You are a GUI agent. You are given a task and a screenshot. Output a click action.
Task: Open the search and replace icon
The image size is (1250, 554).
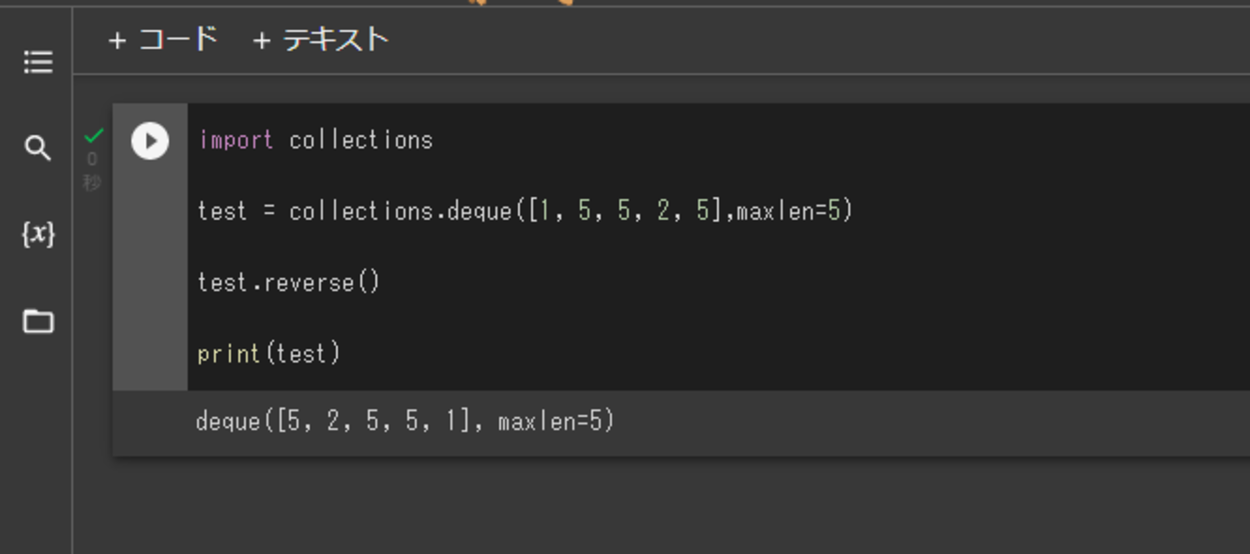click(38, 149)
